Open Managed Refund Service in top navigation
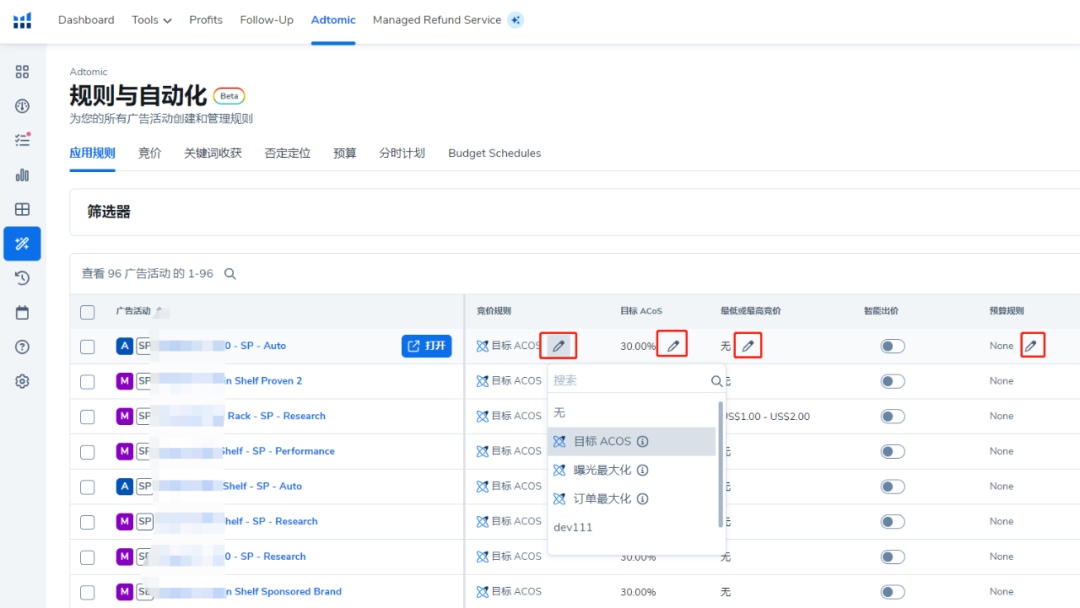 point(437,20)
